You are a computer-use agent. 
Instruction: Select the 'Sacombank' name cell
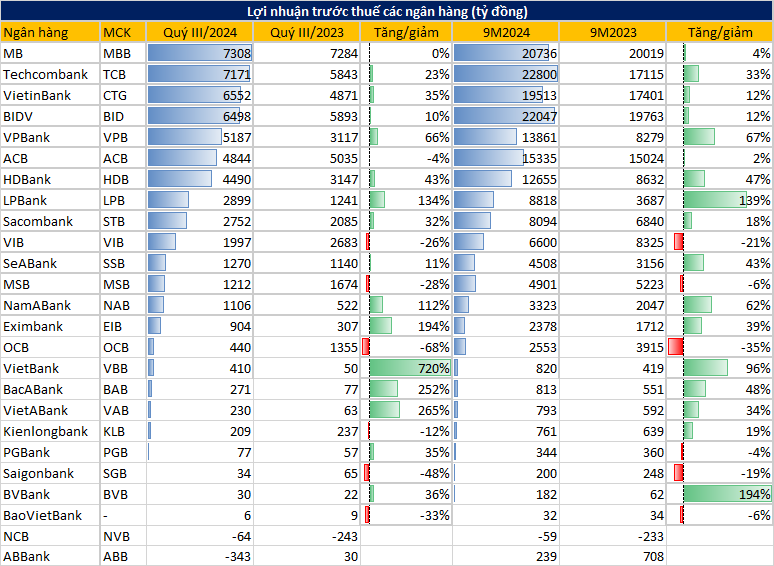pyautogui.click(x=50, y=221)
